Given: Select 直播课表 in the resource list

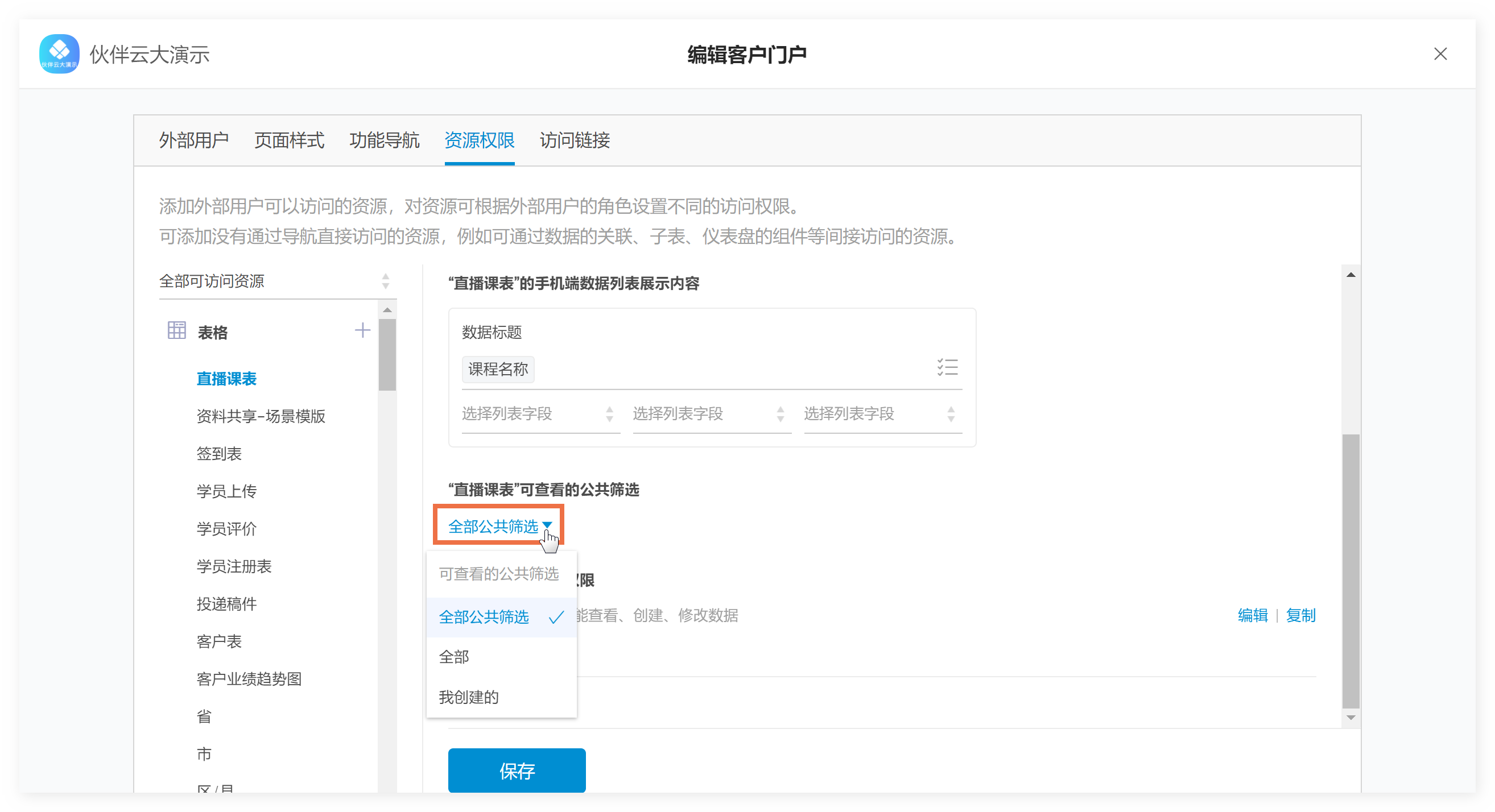Looking at the screenshot, I should 226,379.
